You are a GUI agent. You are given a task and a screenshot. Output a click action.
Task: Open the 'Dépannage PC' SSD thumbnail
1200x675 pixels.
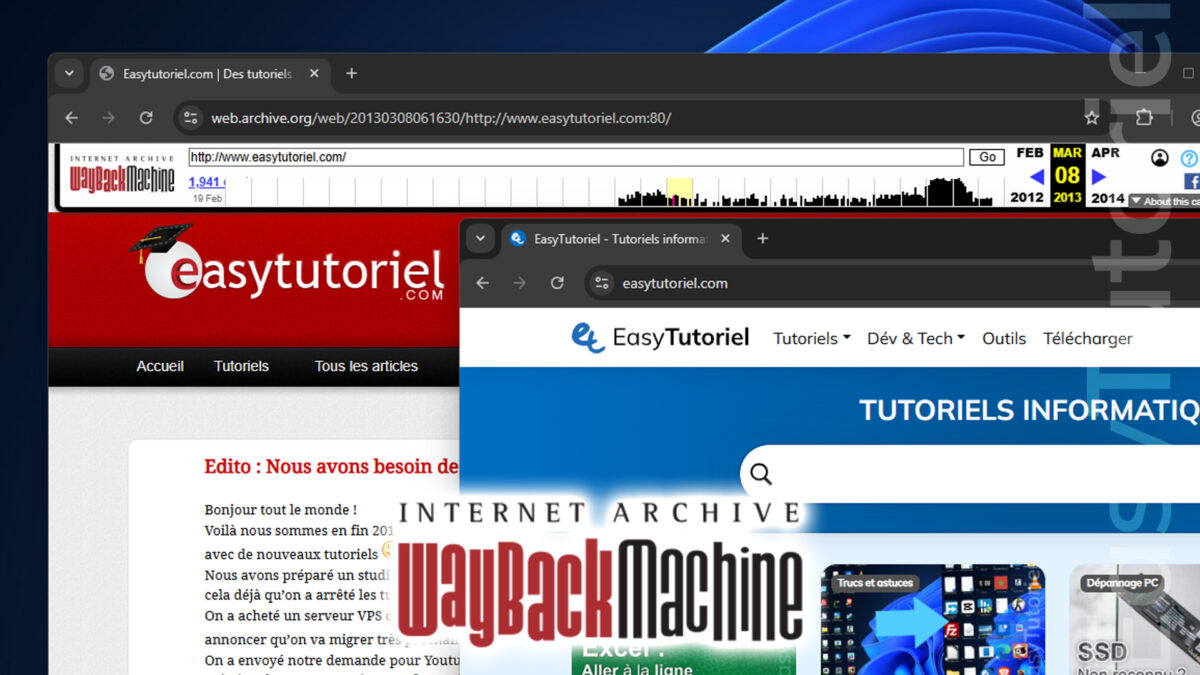[1135, 620]
